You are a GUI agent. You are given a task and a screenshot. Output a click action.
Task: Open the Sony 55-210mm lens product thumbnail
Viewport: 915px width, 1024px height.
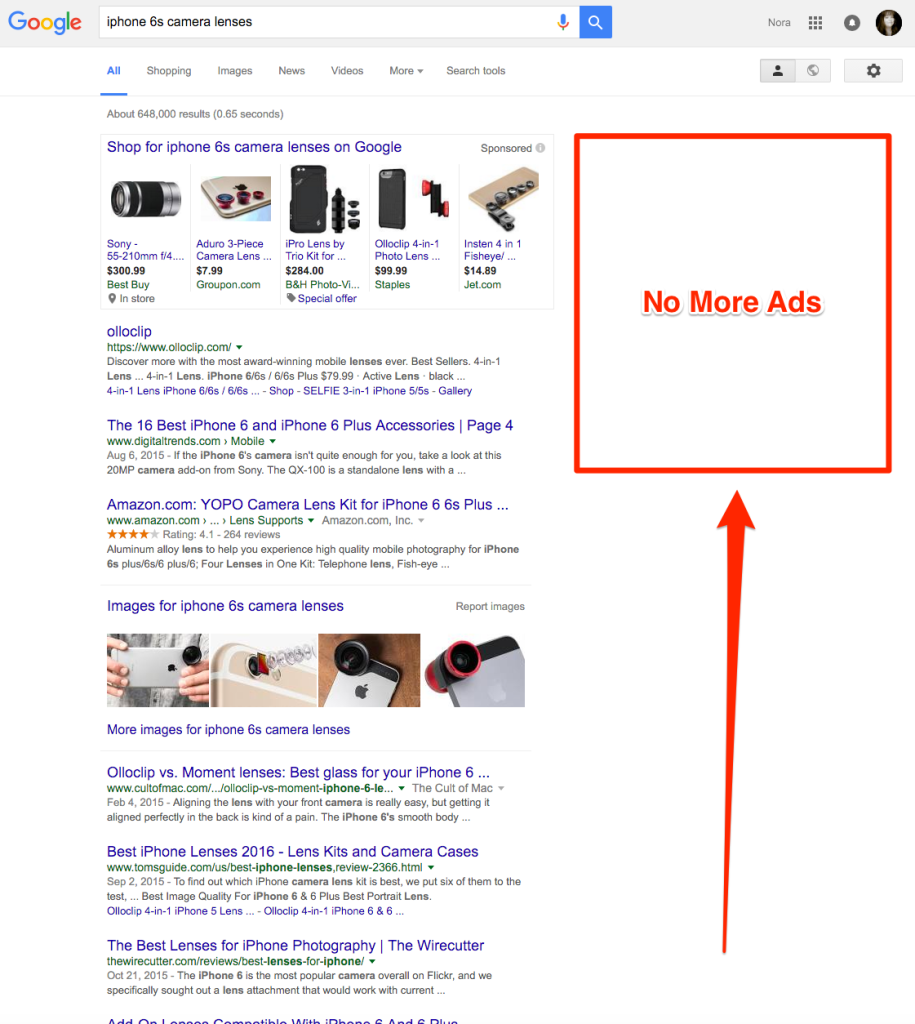click(146, 199)
